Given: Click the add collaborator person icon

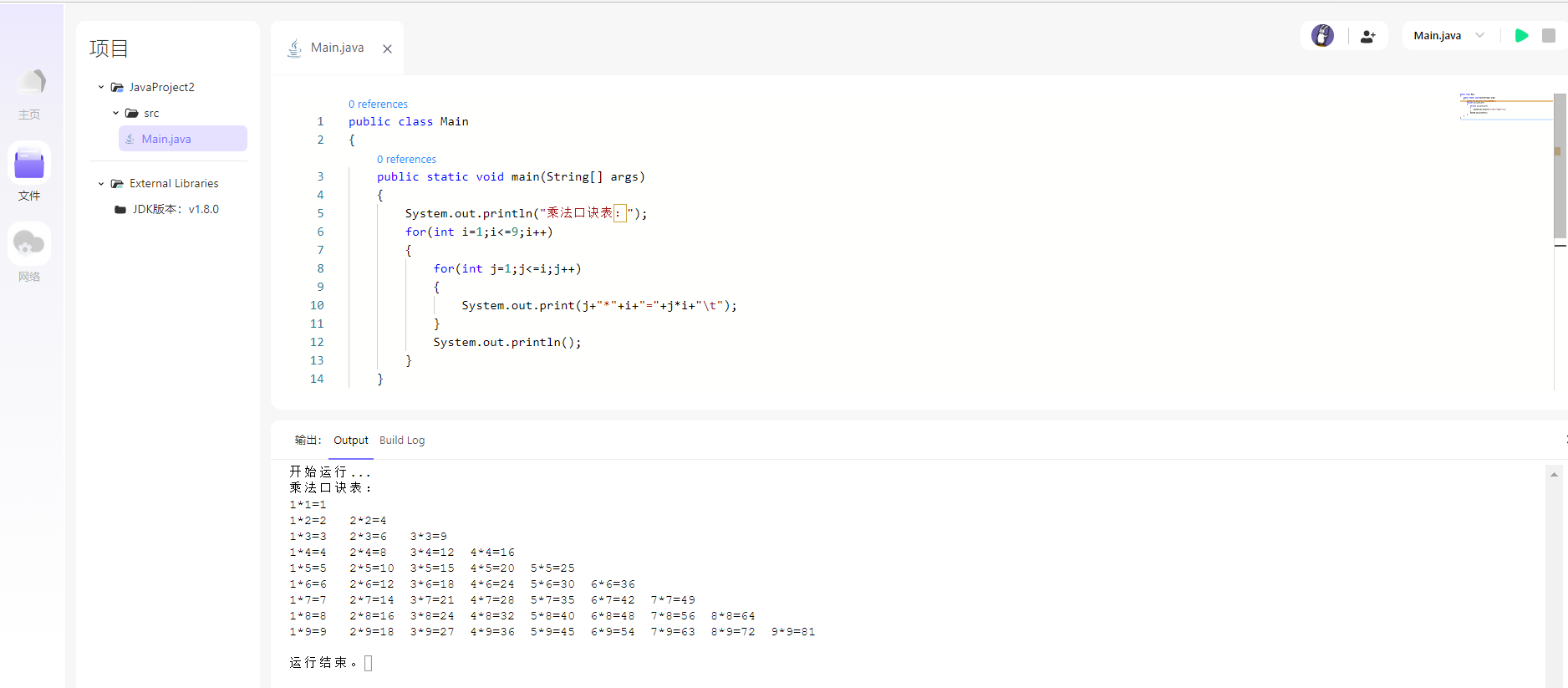Looking at the screenshot, I should pyautogui.click(x=1368, y=36).
